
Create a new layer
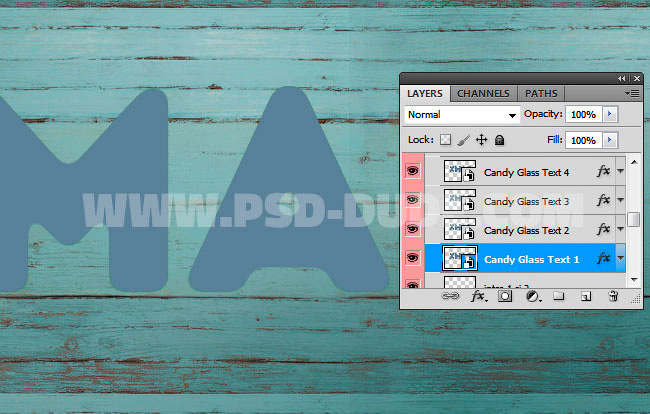point(586,297)
